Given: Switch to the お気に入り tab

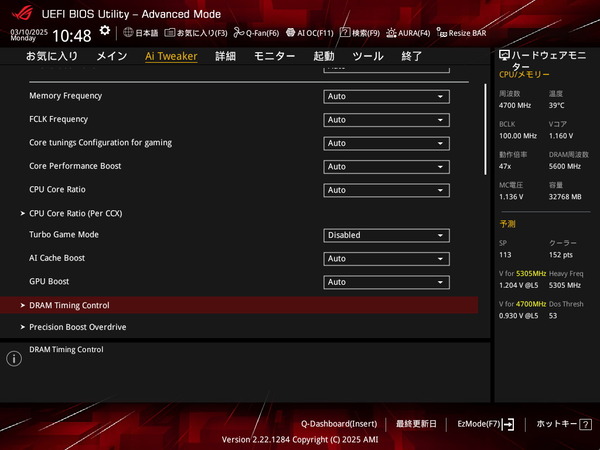Looking at the screenshot, I should pos(52,56).
